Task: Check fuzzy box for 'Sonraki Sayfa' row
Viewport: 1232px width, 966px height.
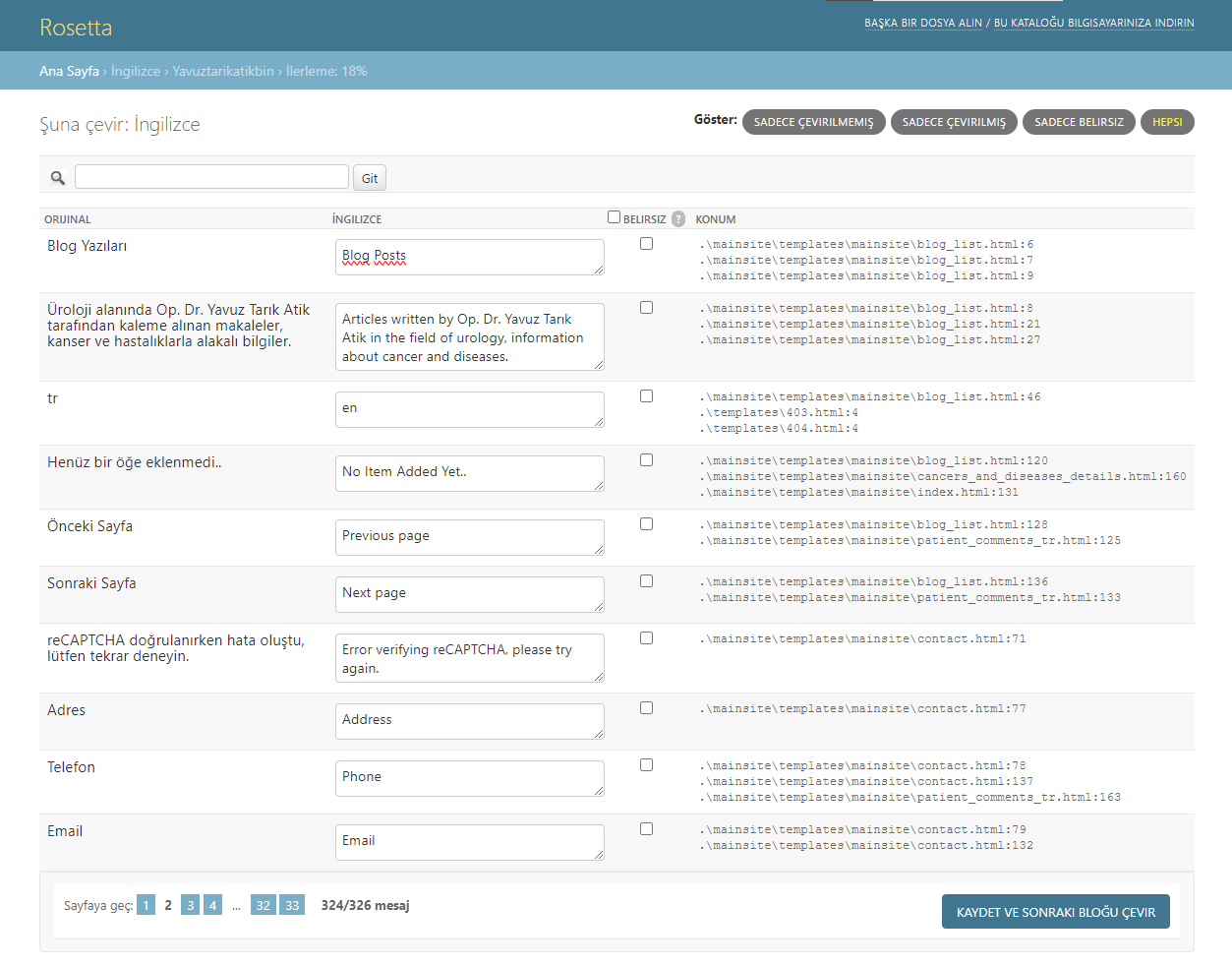Action: (646, 580)
